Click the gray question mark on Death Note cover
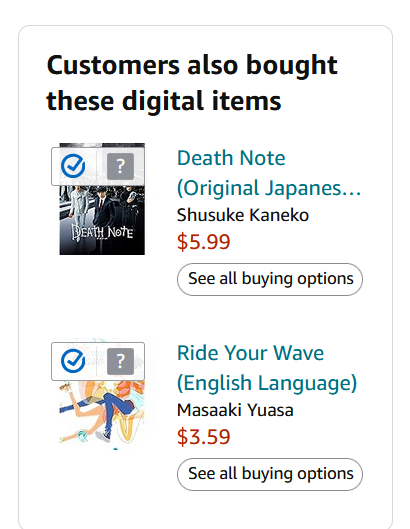410x529 pixels. tap(120, 166)
